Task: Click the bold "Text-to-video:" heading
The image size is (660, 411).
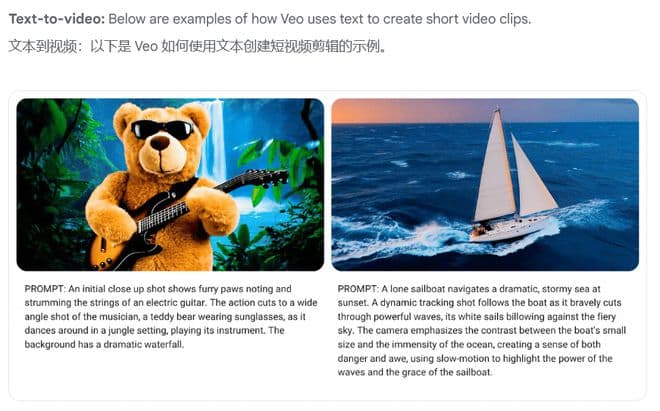Action: point(57,19)
